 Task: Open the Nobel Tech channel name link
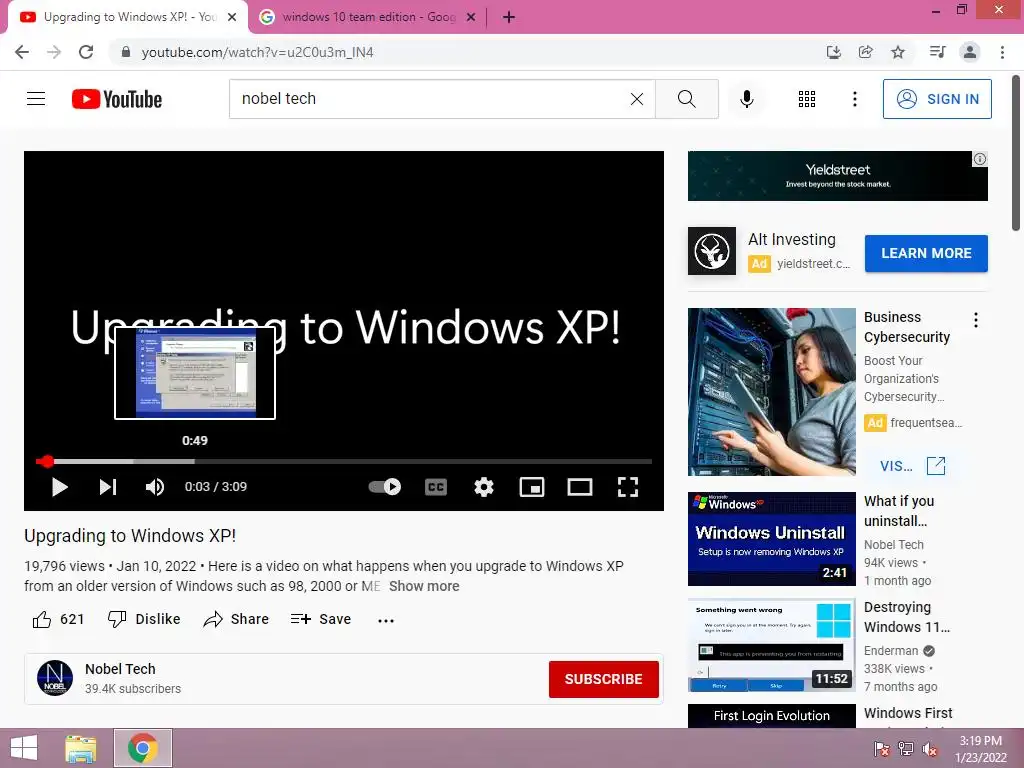coord(120,669)
